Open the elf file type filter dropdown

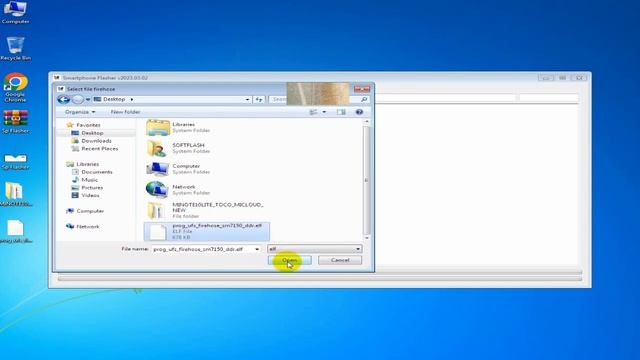pos(314,249)
